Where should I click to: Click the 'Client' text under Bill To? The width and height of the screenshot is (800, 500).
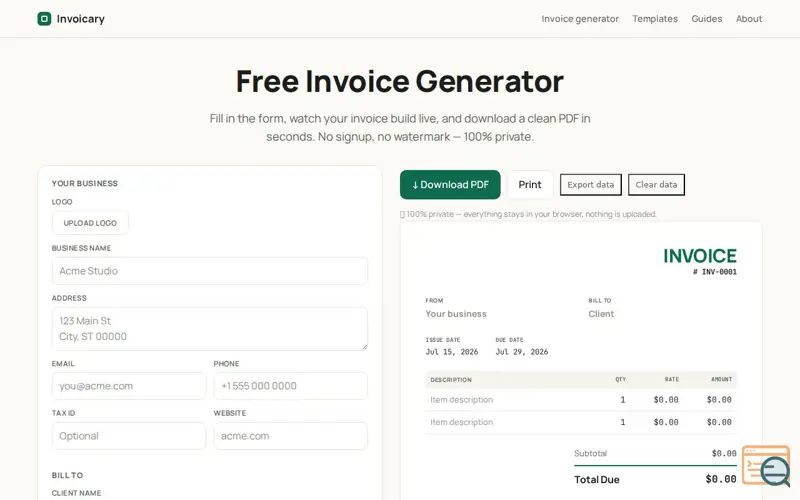point(601,314)
